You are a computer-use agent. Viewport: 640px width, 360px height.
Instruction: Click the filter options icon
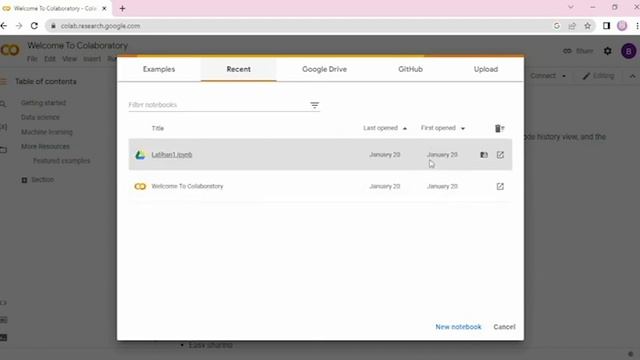(x=314, y=105)
